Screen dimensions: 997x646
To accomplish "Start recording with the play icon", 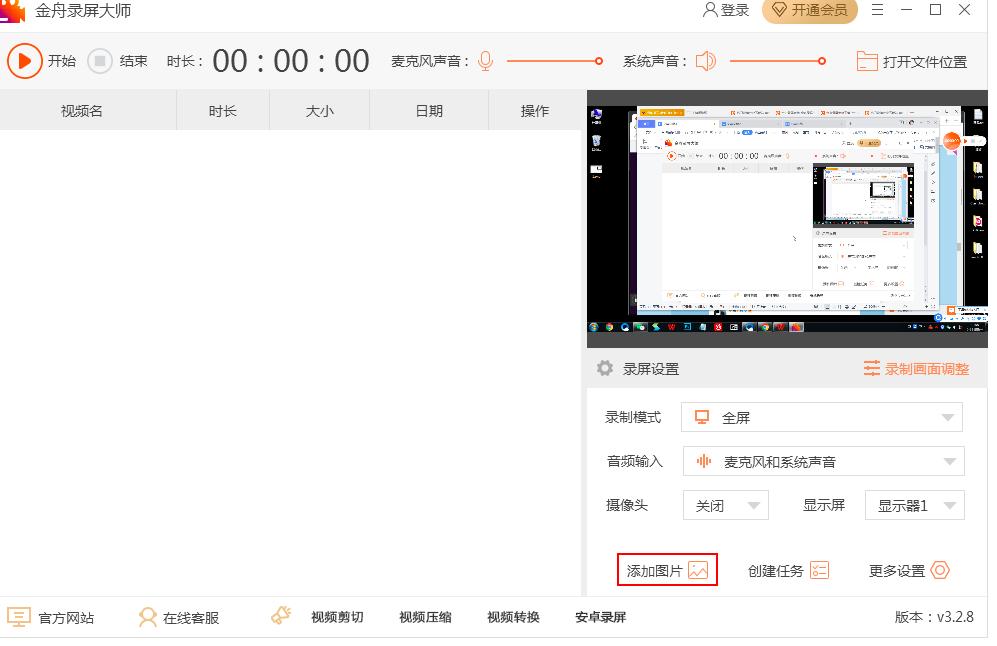I will tap(24, 61).
